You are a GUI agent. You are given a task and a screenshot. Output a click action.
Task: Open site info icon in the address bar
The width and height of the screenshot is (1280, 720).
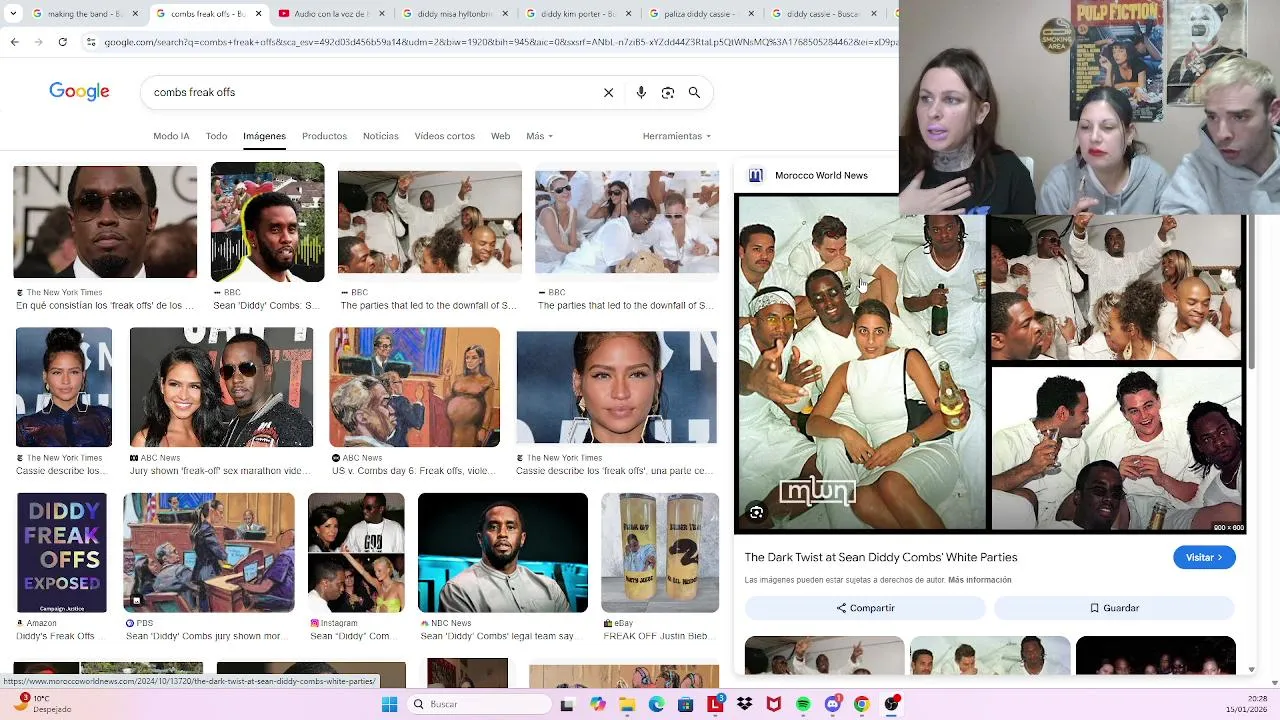91,42
